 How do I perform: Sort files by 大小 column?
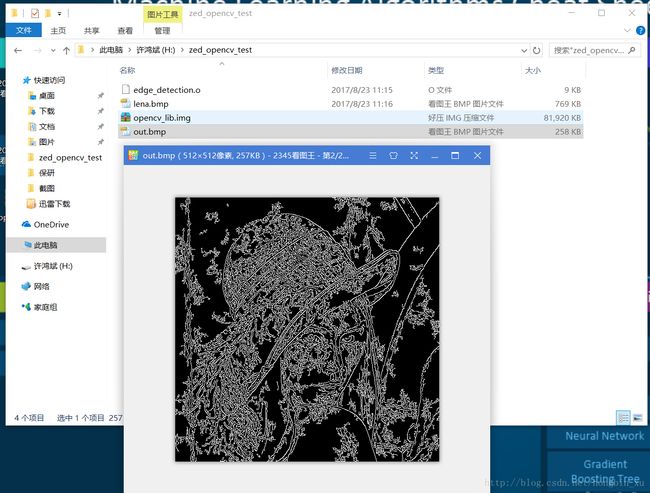533,70
